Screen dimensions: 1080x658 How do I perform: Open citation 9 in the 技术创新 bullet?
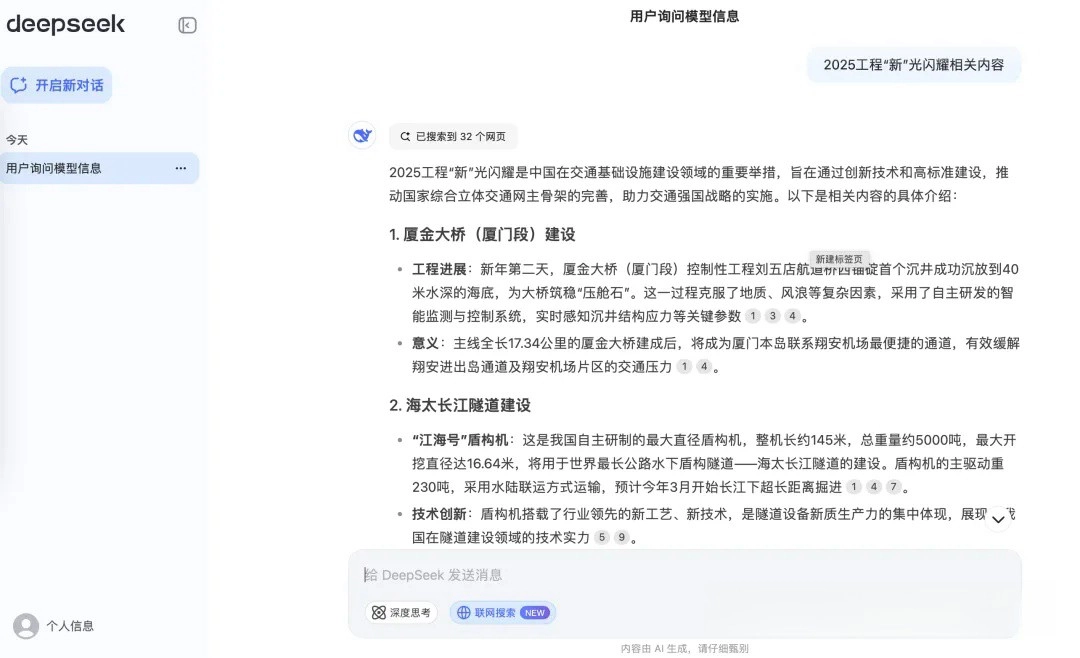(x=621, y=537)
